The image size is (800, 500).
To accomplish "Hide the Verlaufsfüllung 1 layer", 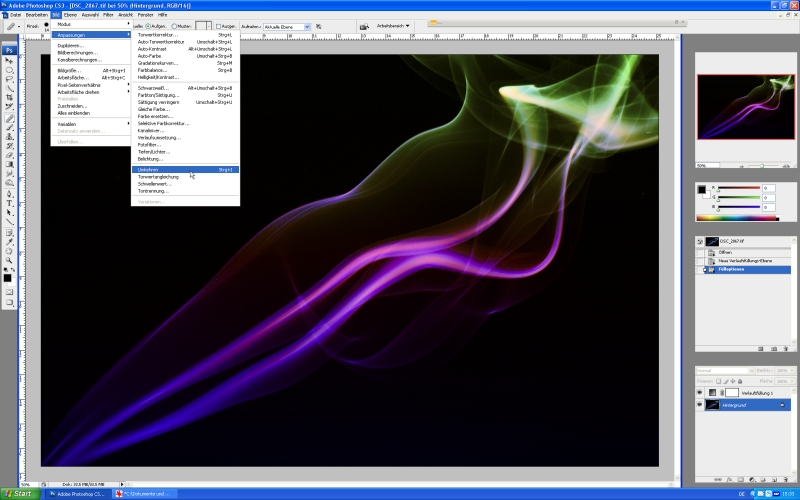I will [x=699, y=392].
